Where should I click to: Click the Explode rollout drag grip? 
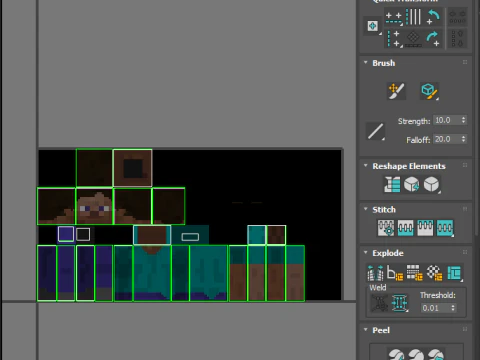point(465,252)
